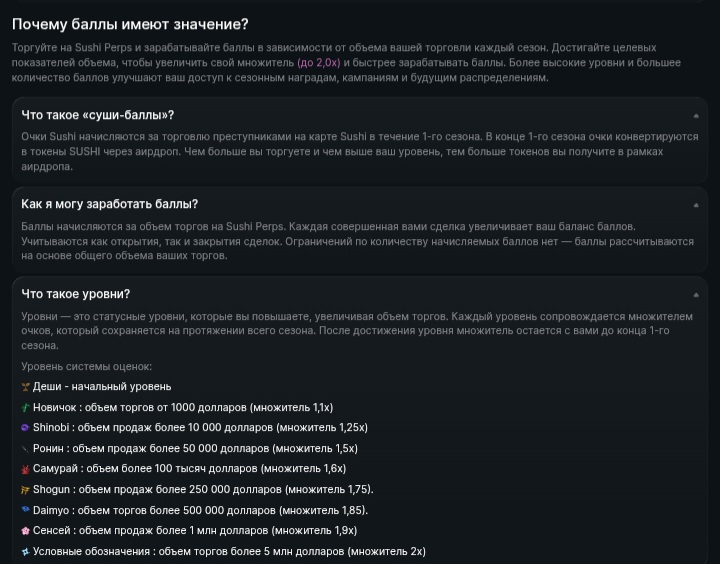Select the Shinobi purple level icon
Viewport: 720px width, 564px height.
25,428
